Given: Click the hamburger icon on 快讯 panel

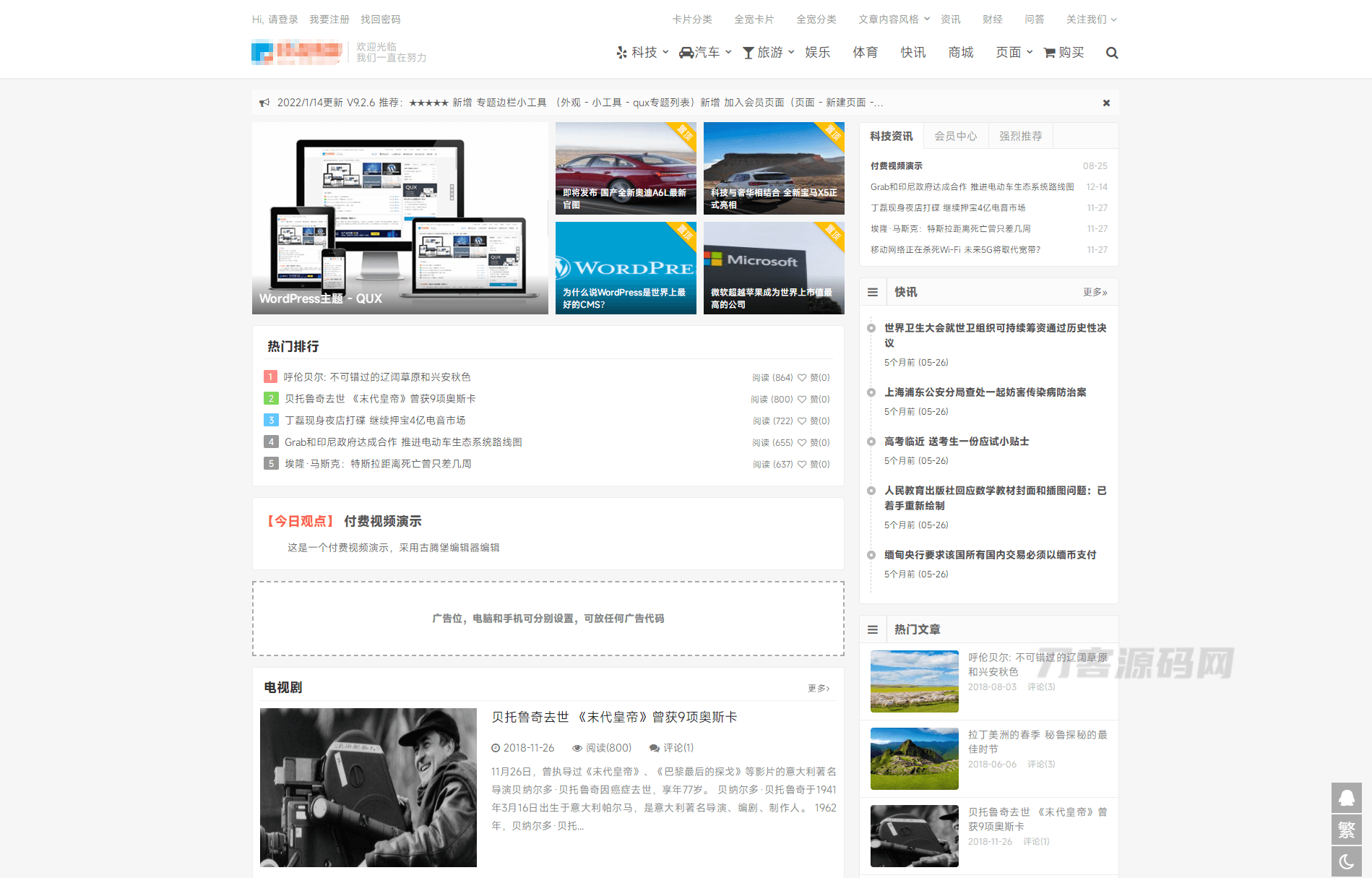Looking at the screenshot, I should (x=872, y=291).
